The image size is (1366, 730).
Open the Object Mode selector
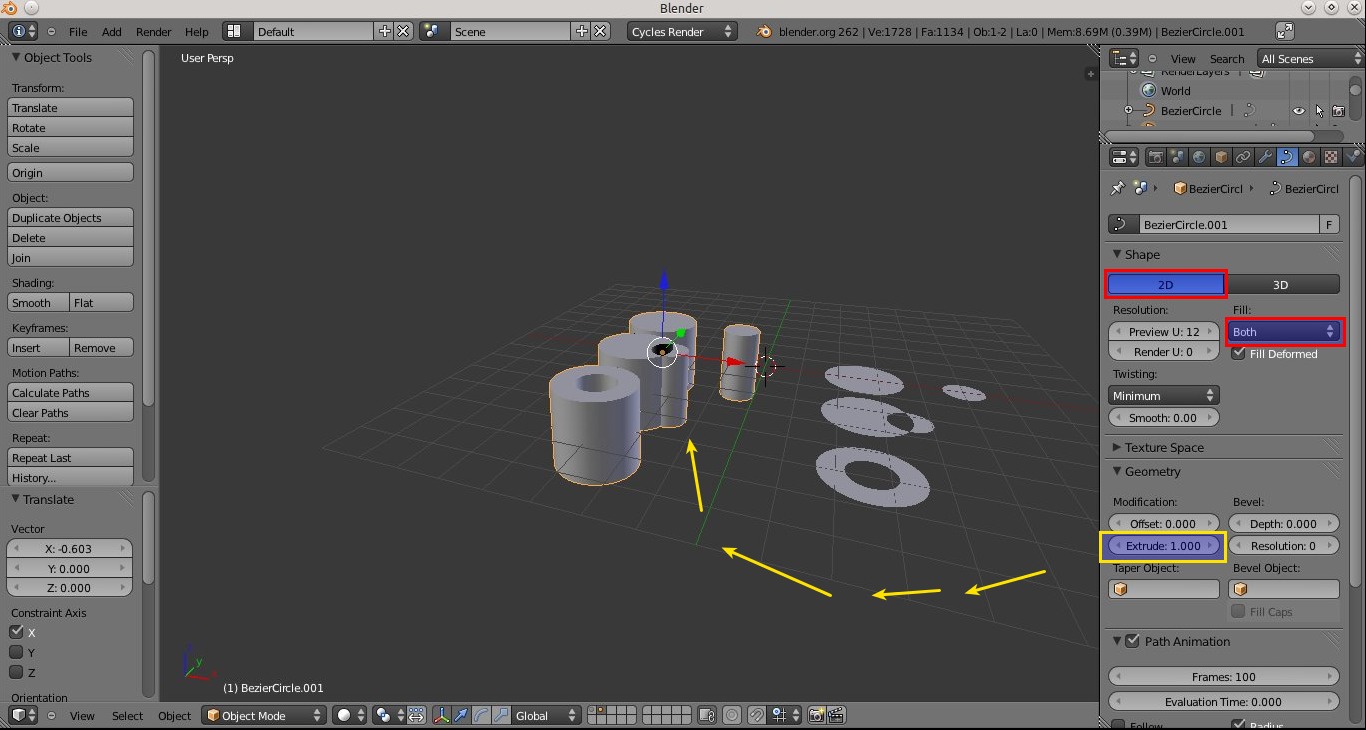[265, 715]
